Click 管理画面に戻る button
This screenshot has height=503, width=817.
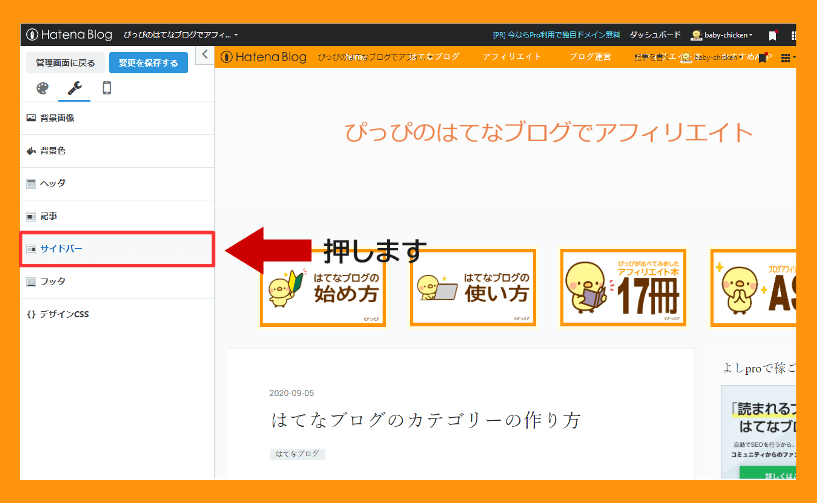tap(65, 63)
